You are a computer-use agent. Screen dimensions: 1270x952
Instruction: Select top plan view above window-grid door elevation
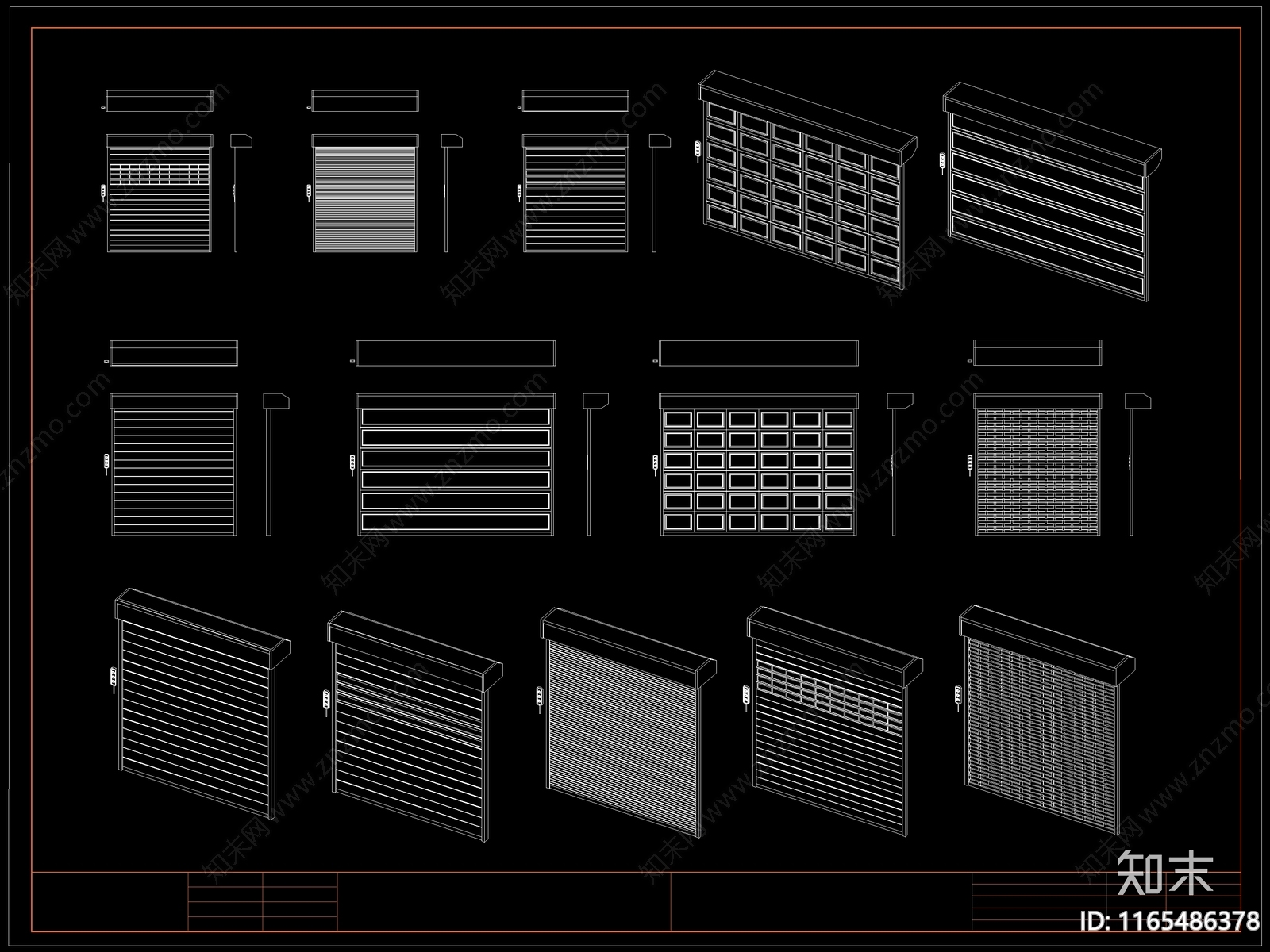(757, 353)
